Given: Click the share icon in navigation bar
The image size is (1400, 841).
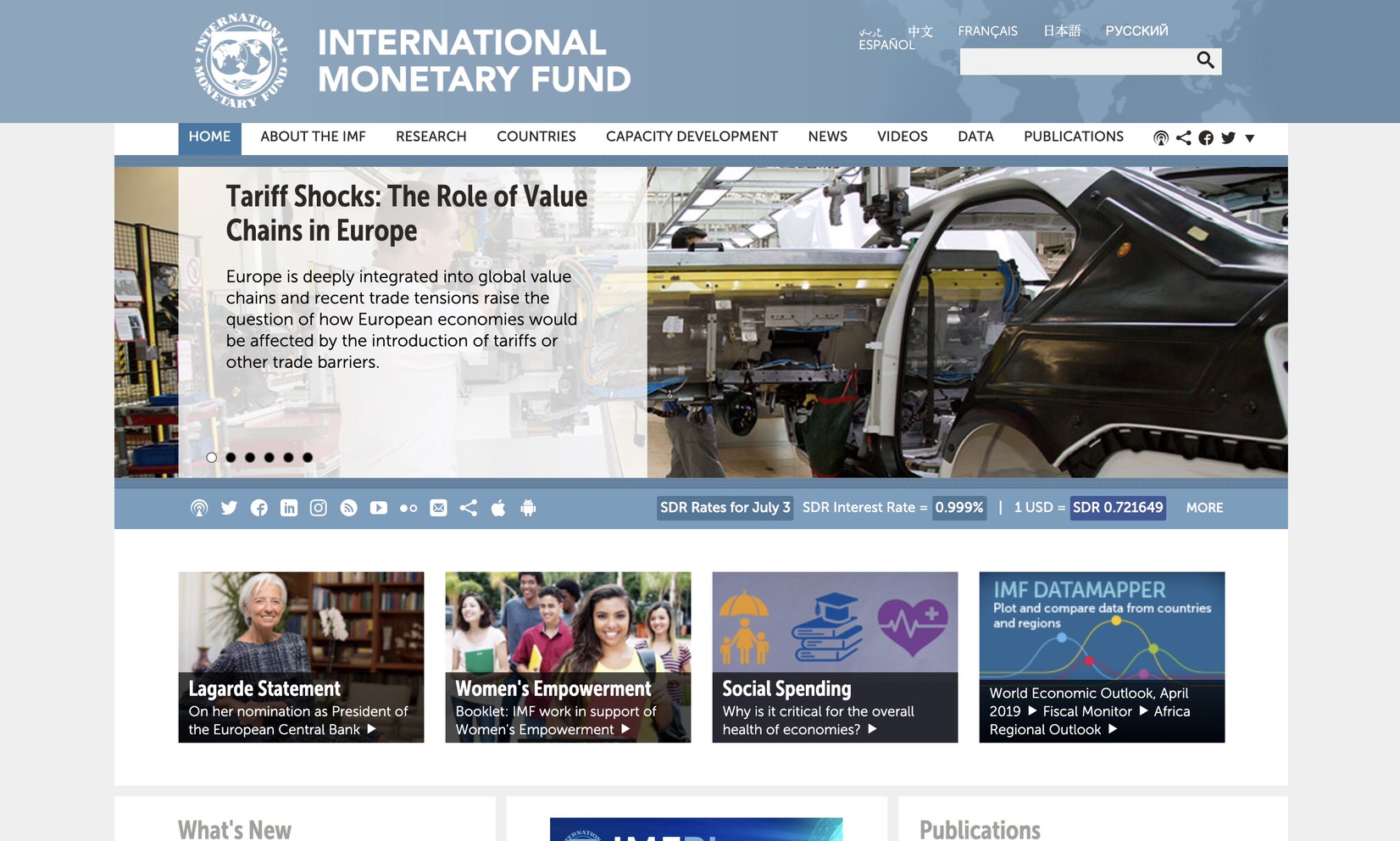Looking at the screenshot, I should click(1184, 138).
